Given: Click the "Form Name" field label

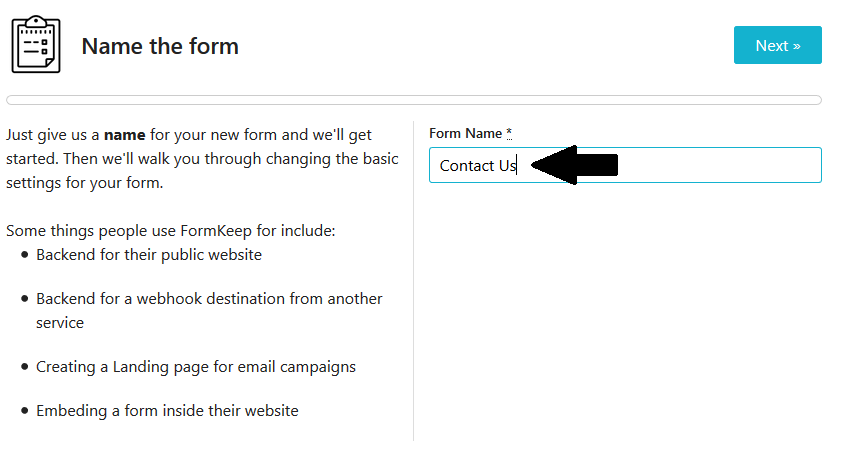Looking at the screenshot, I should point(466,133).
